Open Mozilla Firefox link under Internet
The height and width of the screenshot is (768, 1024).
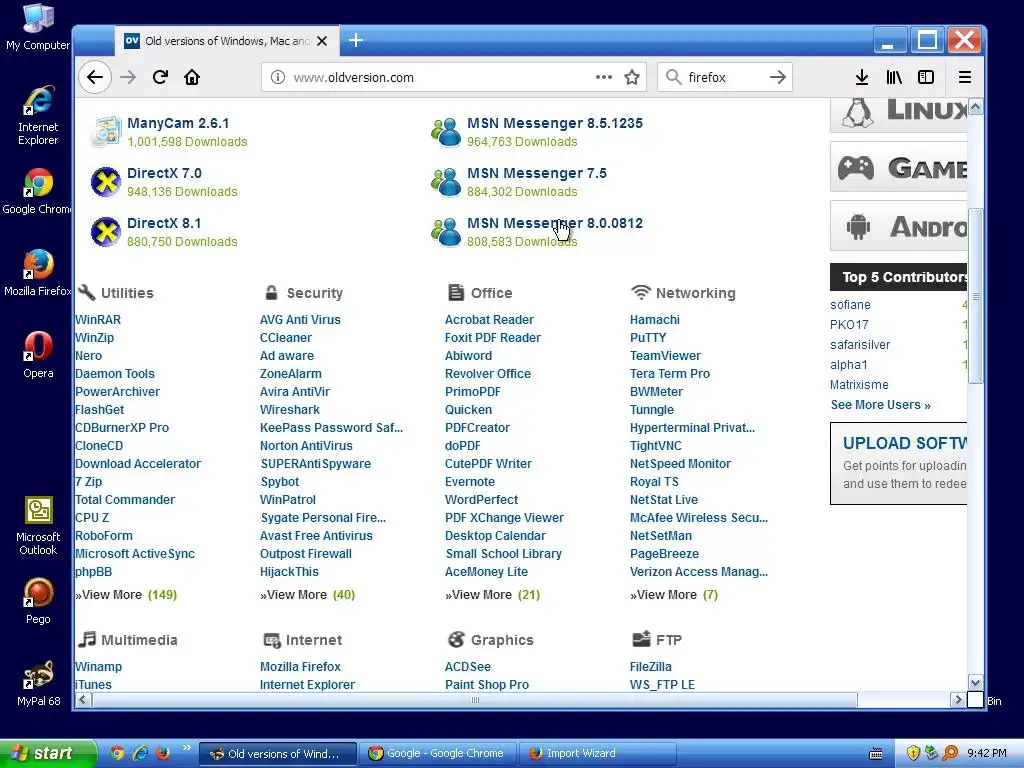pos(300,666)
